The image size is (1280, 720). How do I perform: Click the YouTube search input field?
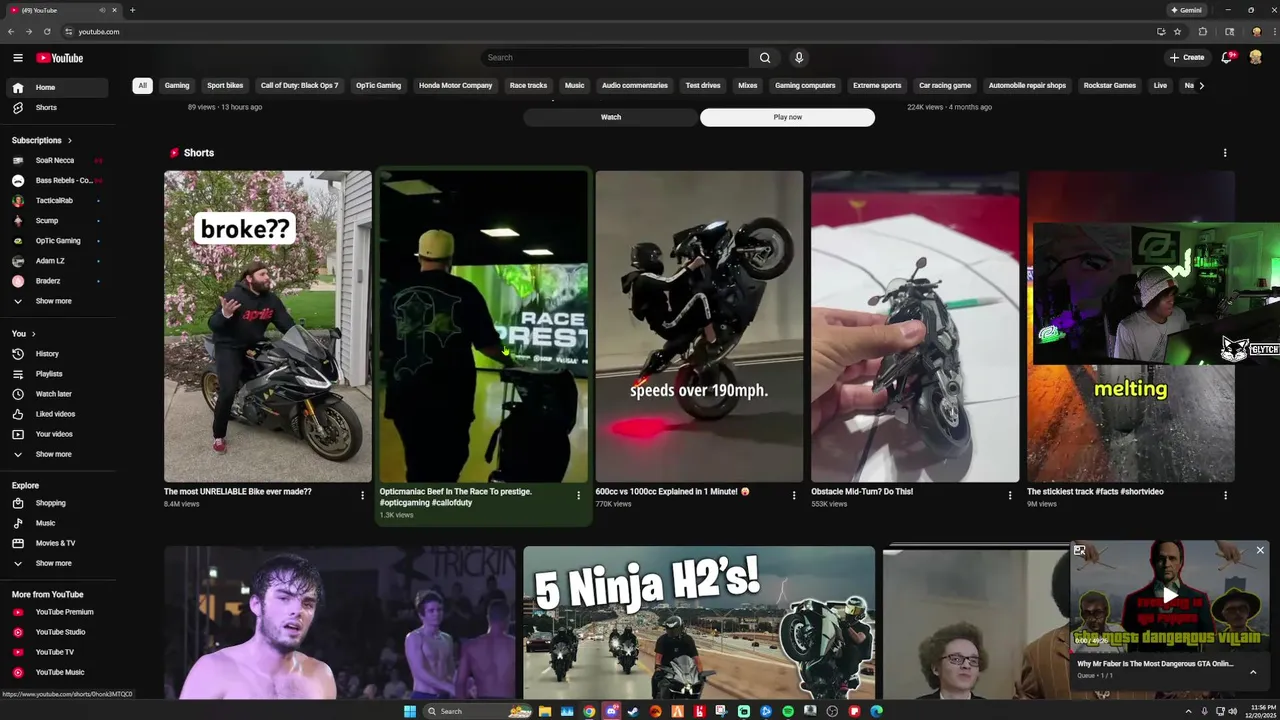(x=615, y=58)
